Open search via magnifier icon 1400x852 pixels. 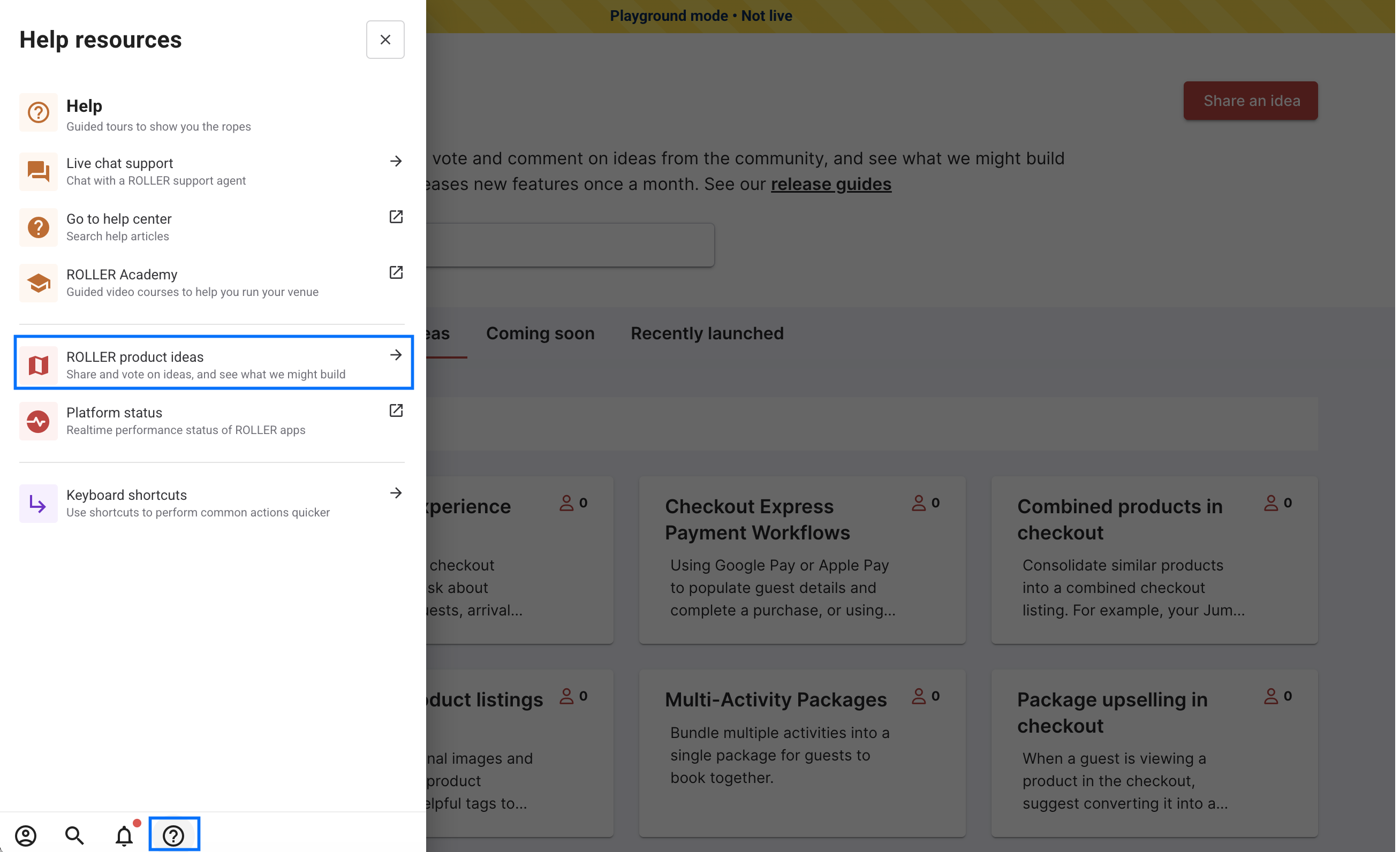74,835
